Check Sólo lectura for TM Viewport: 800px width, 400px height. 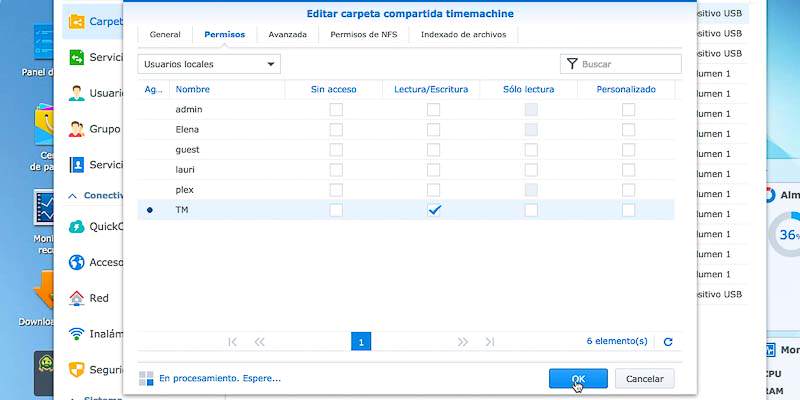tap(531, 210)
